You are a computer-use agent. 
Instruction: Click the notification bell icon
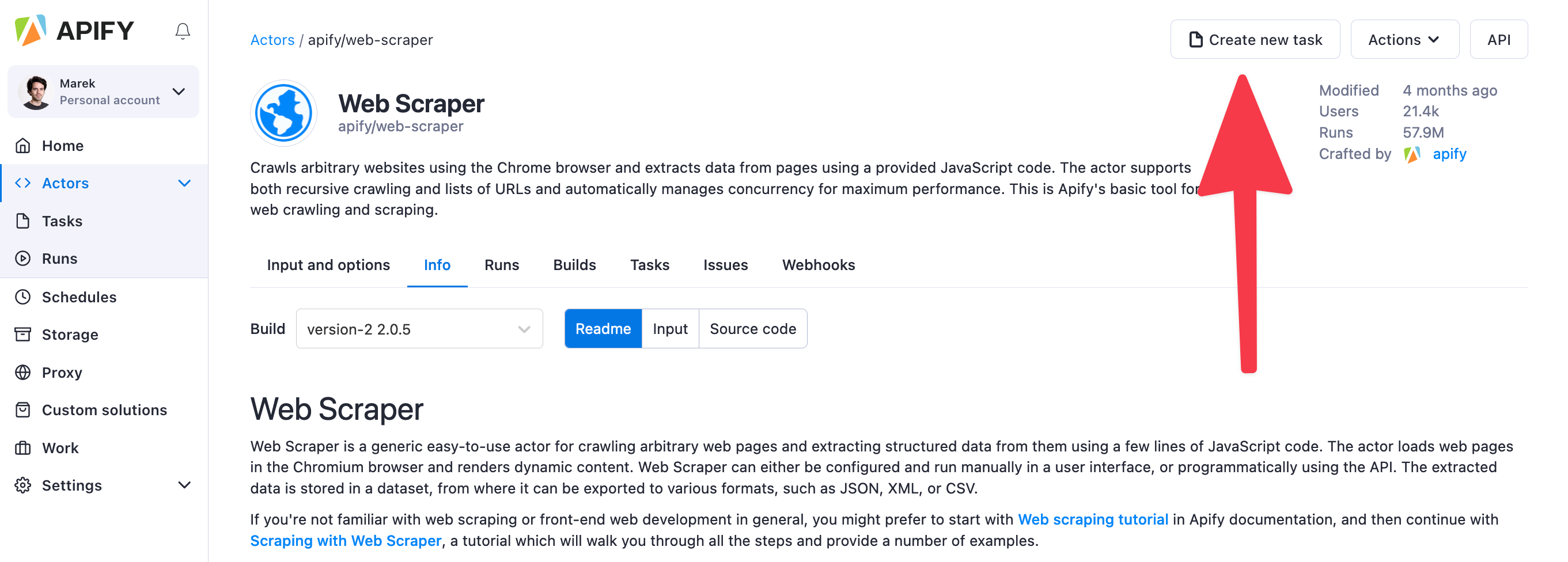183,31
